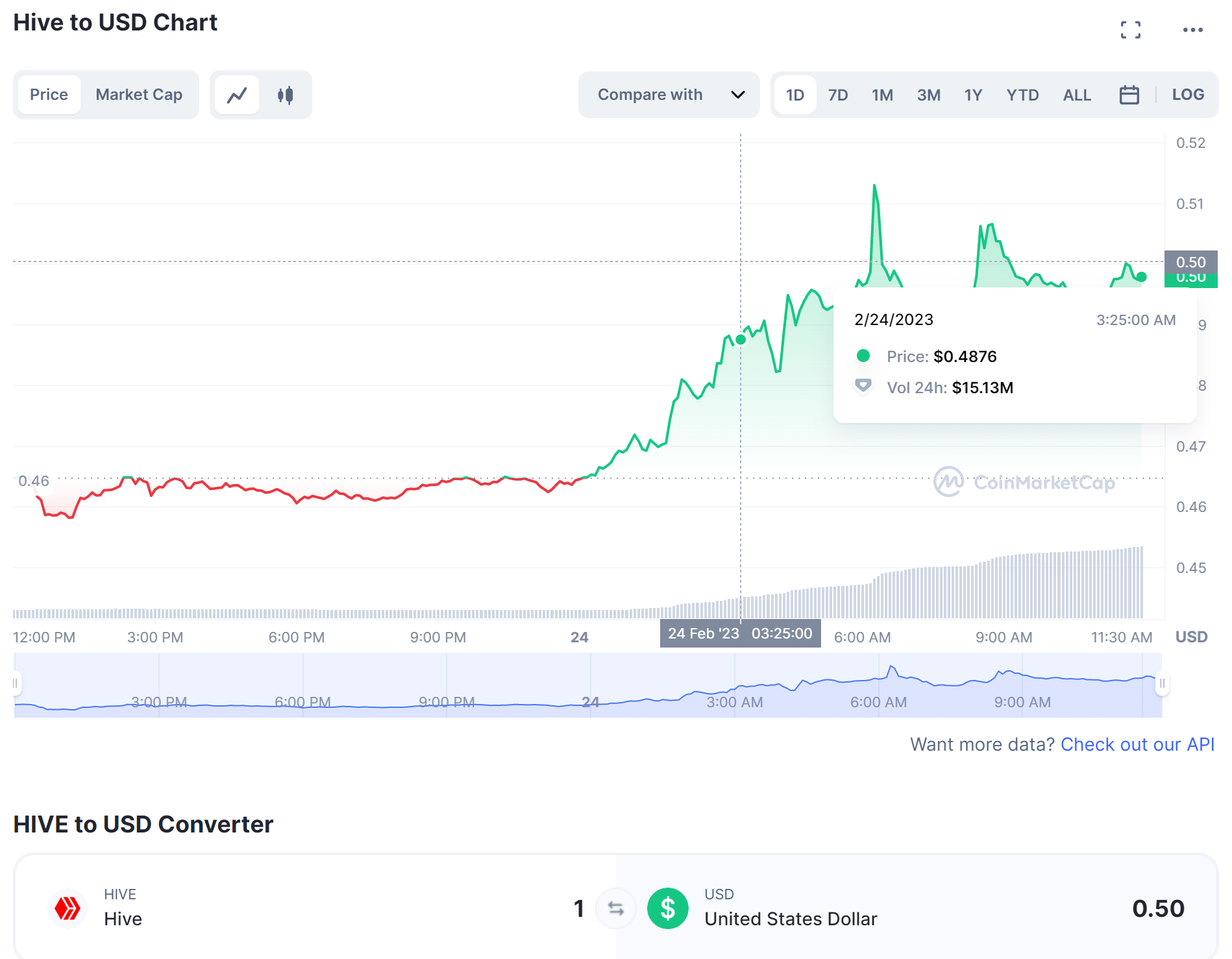This screenshot has height=959, width=1232.
Task: Click the HIVE to USD Converter heading
Action: pos(143,824)
